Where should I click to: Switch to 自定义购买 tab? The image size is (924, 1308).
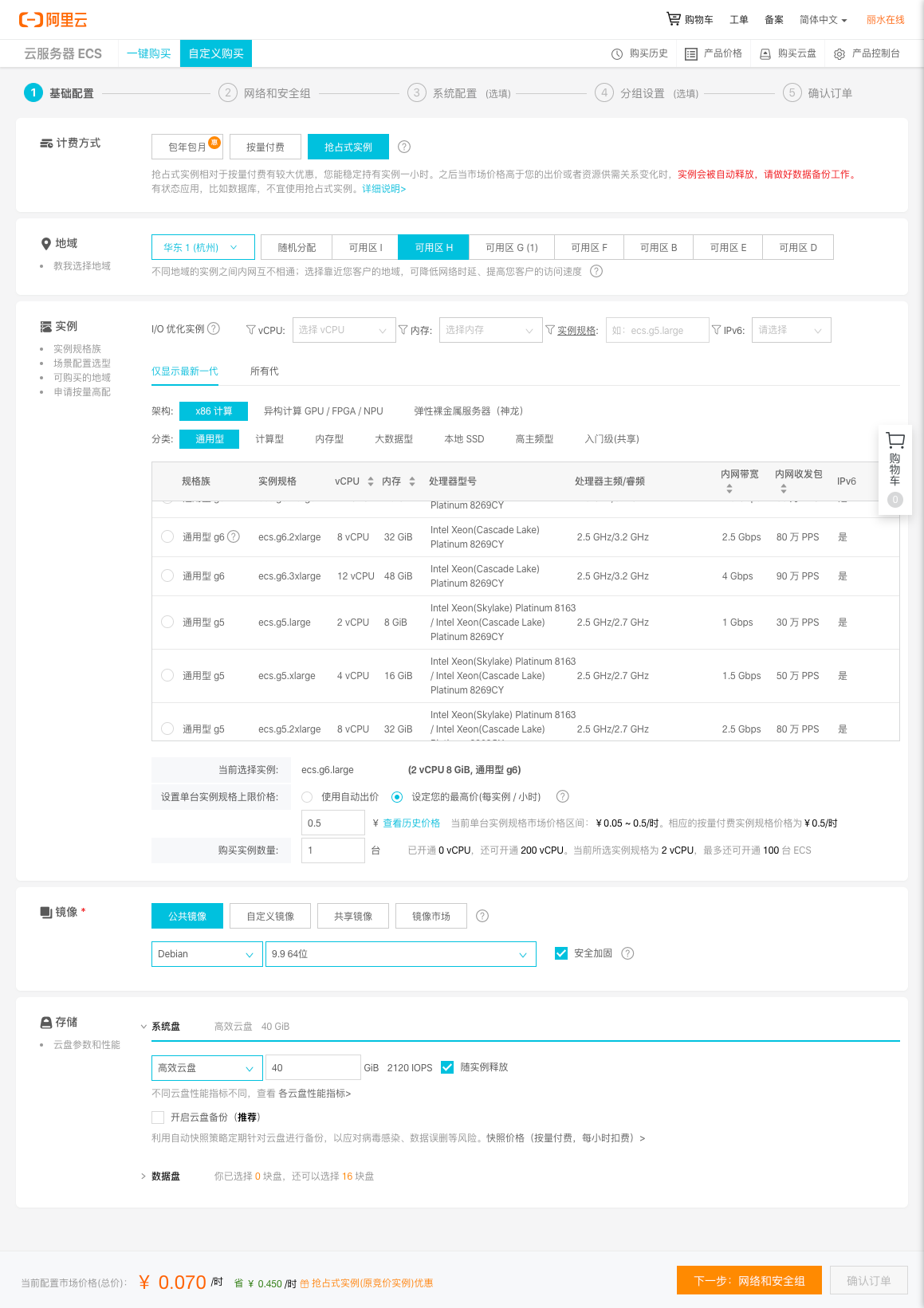click(216, 53)
